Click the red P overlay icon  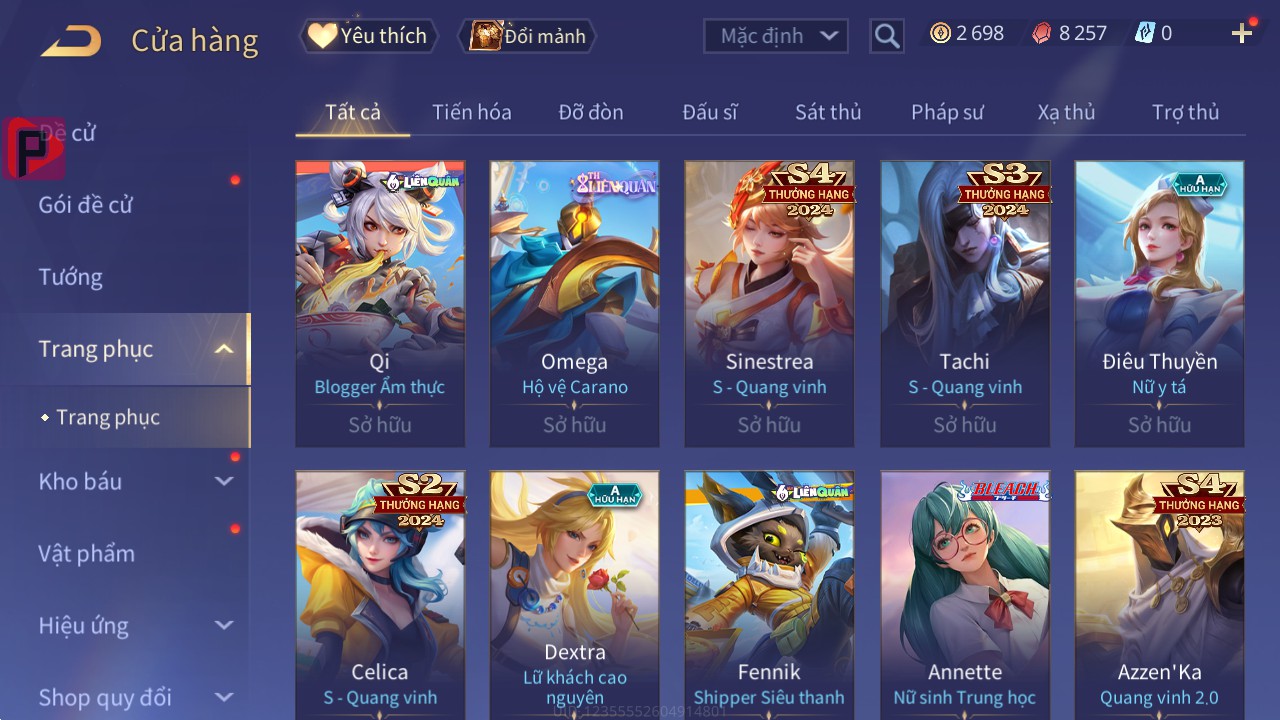point(34,148)
